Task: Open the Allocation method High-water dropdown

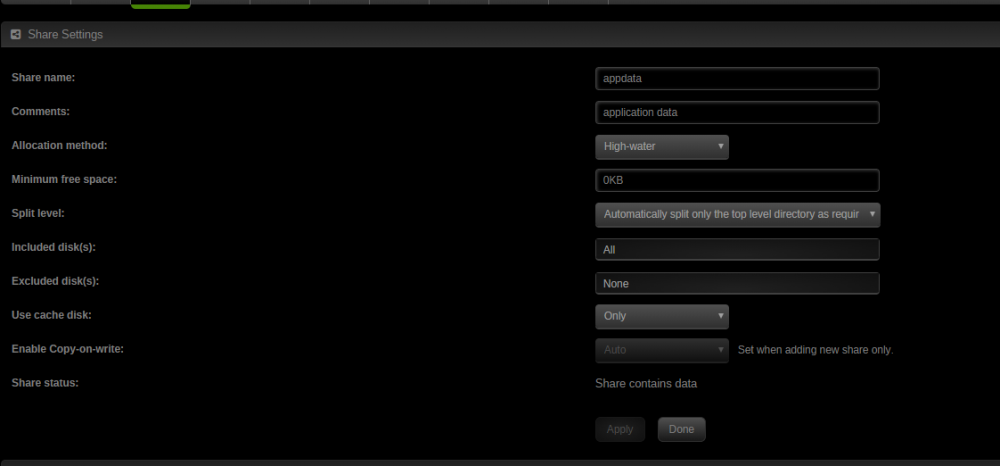Action: tap(661, 147)
